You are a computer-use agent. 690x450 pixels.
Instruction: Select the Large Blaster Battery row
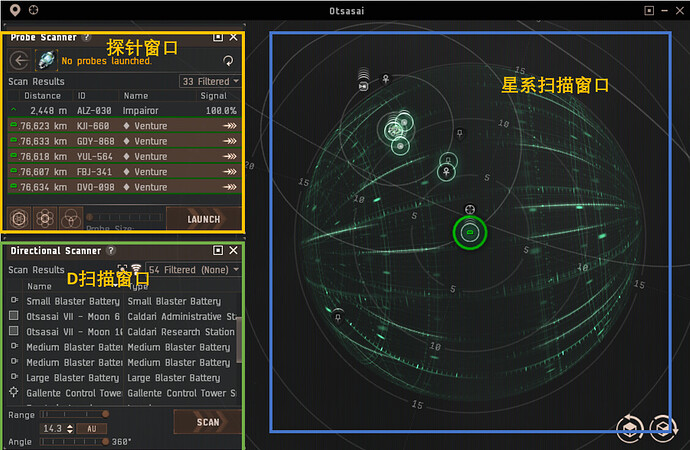[122, 378]
